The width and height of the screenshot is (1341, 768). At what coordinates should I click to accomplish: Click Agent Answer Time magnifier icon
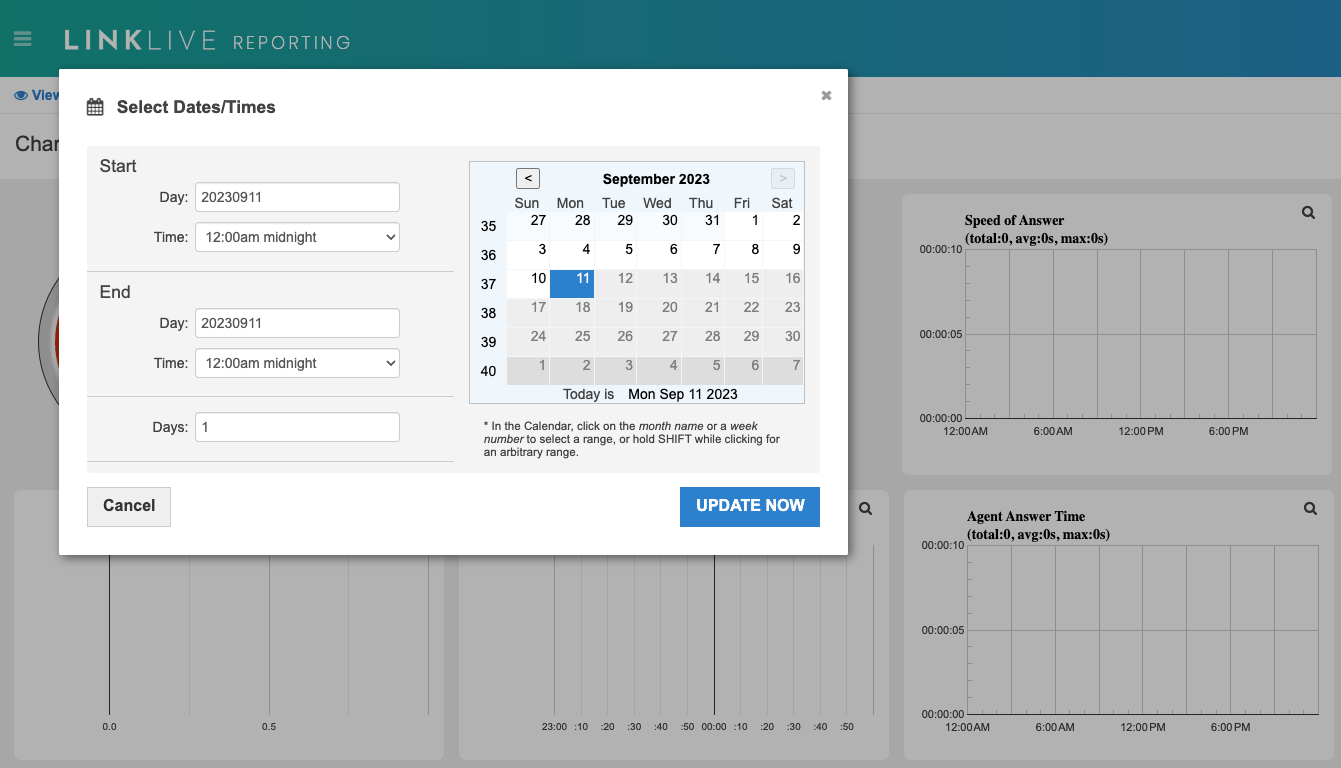click(x=1310, y=509)
